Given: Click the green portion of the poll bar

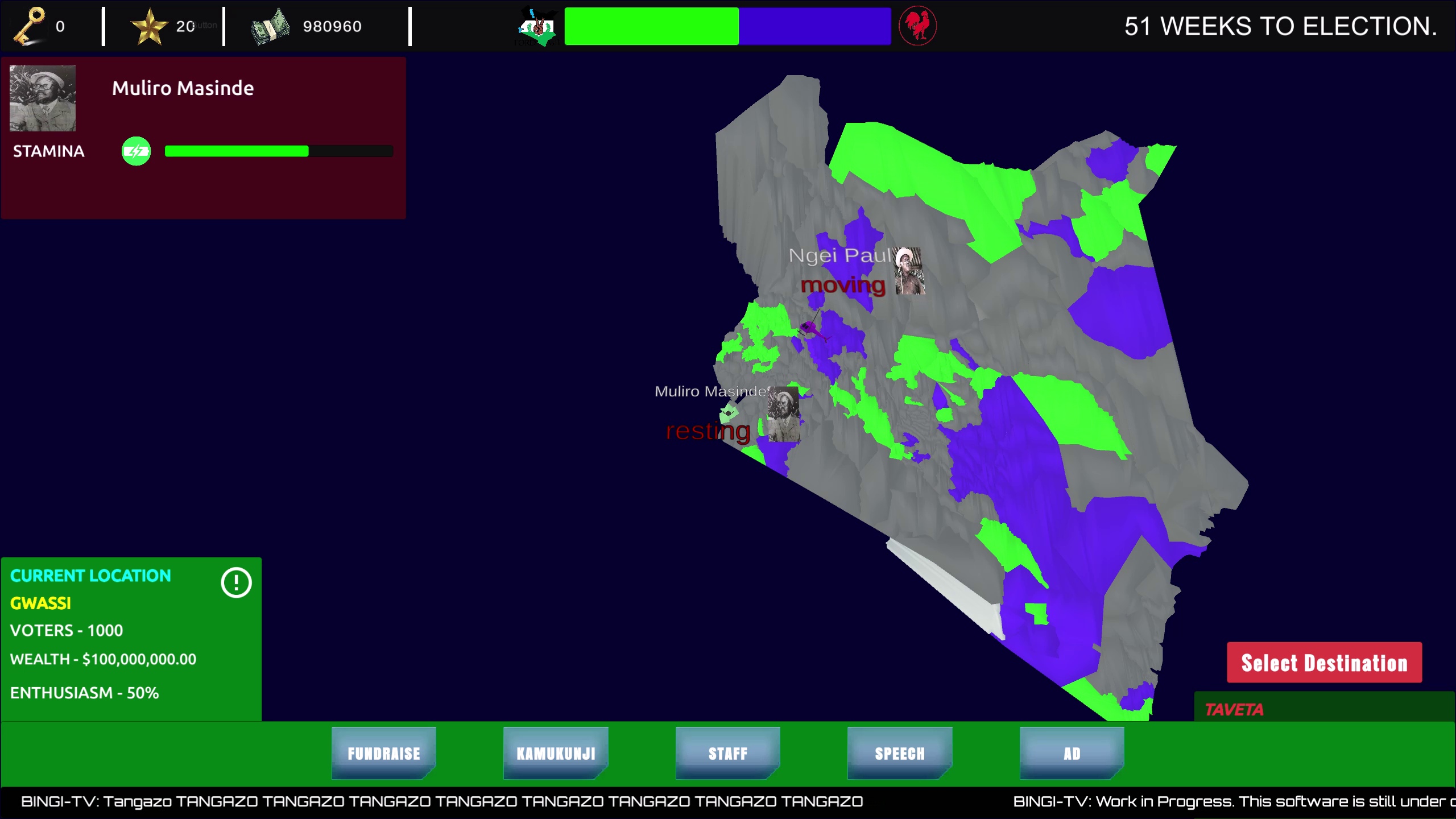Looking at the screenshot, I should (652, 26).
